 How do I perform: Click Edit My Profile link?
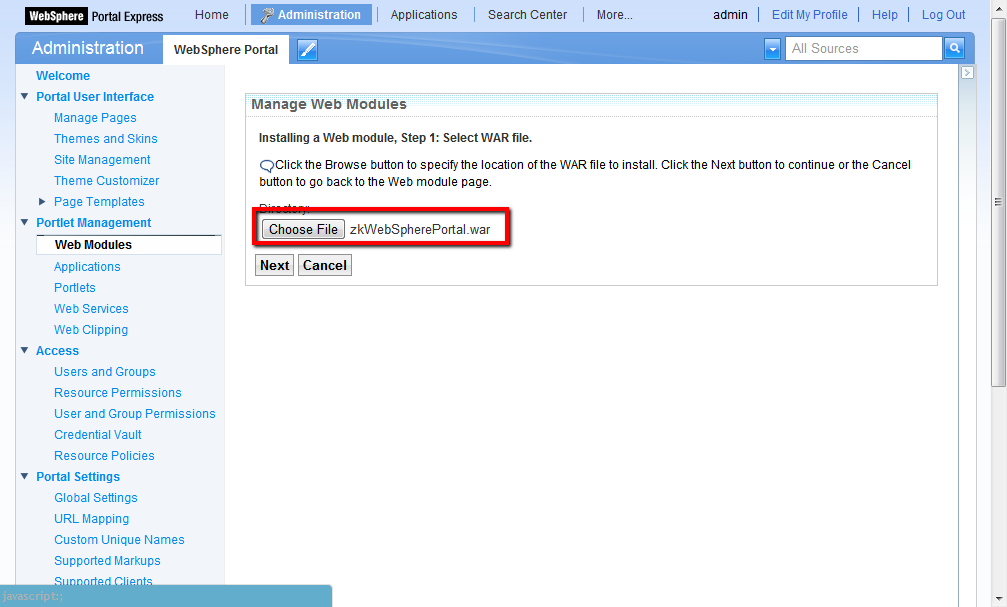[809, 14]
